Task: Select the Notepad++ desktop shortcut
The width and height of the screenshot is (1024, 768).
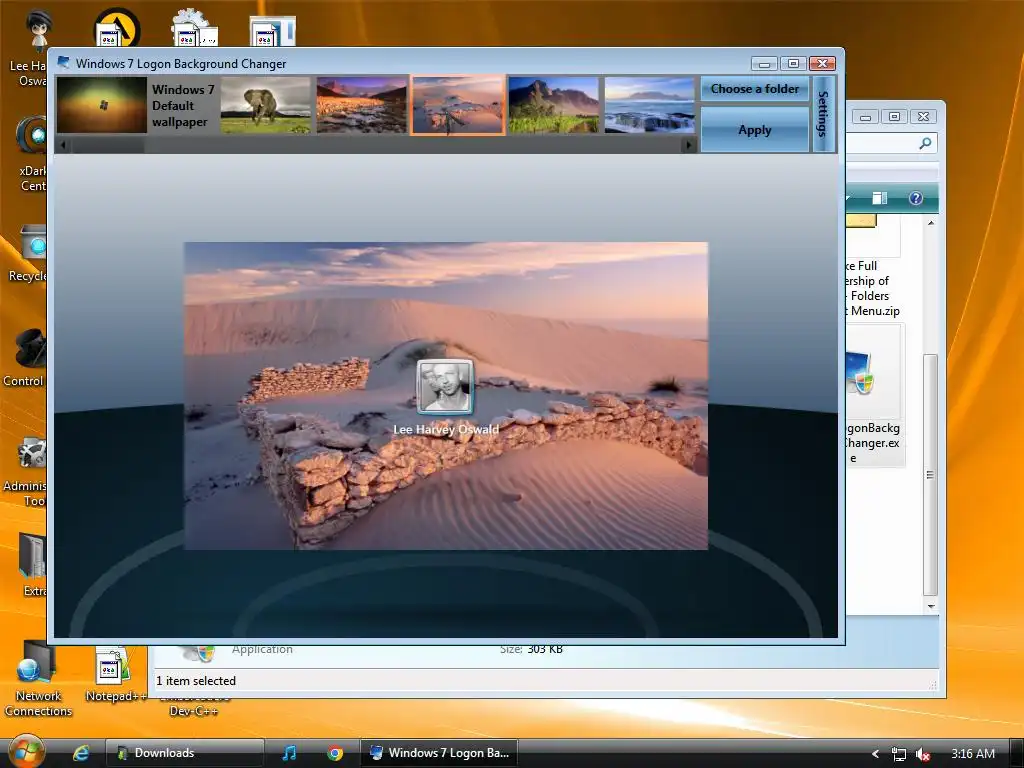Action: coord(113,674)
